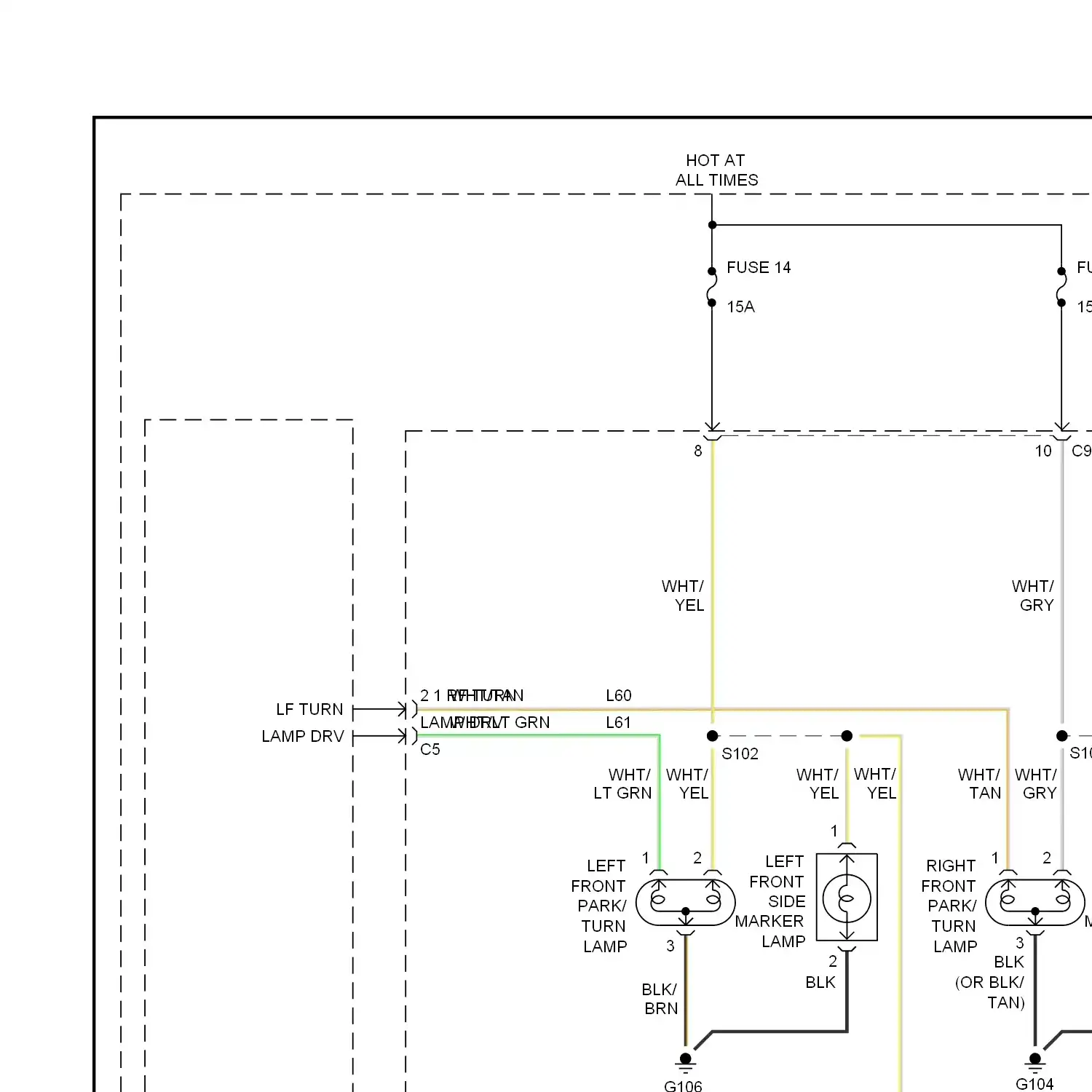Click the splice dot above side marker lamp
This screenshot has height=1092, width=1092.
click(x=847, y=736)
